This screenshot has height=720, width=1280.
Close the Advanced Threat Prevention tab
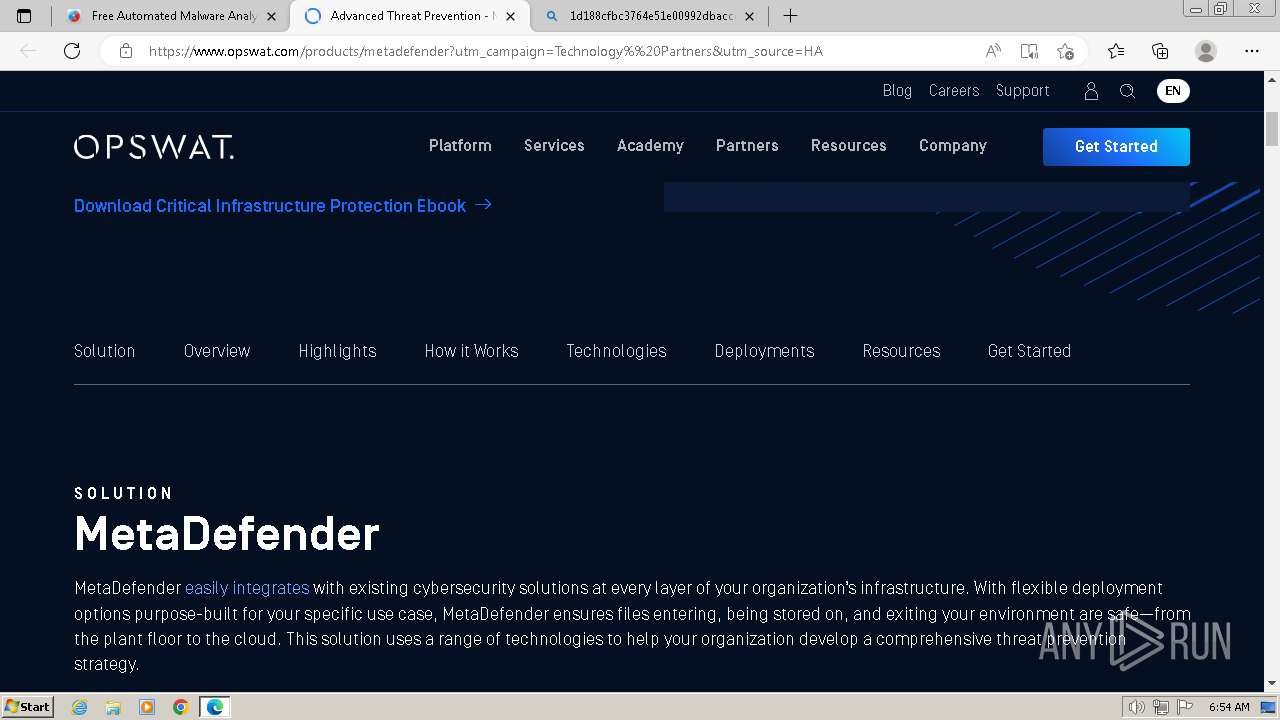click(x=510, y=16)
